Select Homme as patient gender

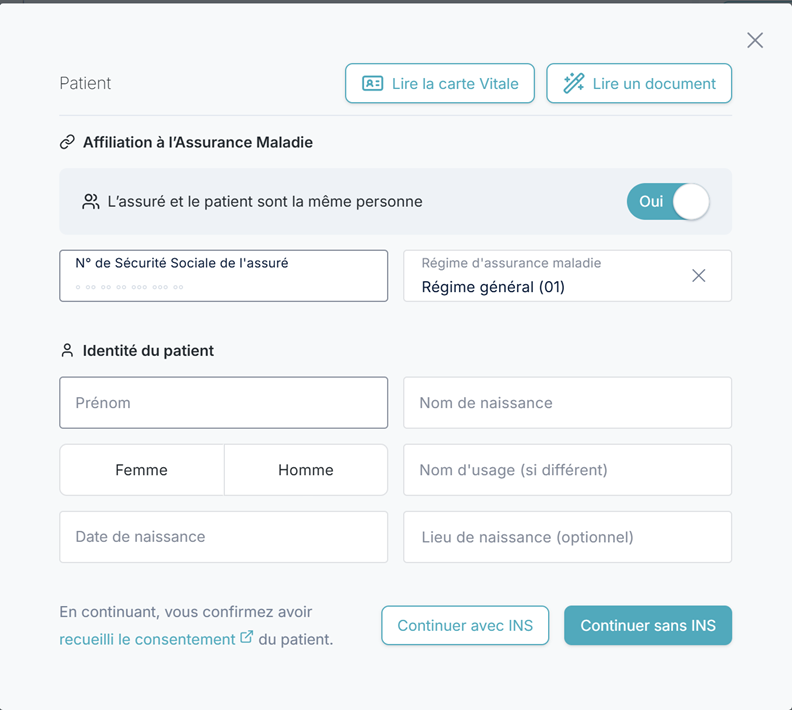tap(306, 470)
